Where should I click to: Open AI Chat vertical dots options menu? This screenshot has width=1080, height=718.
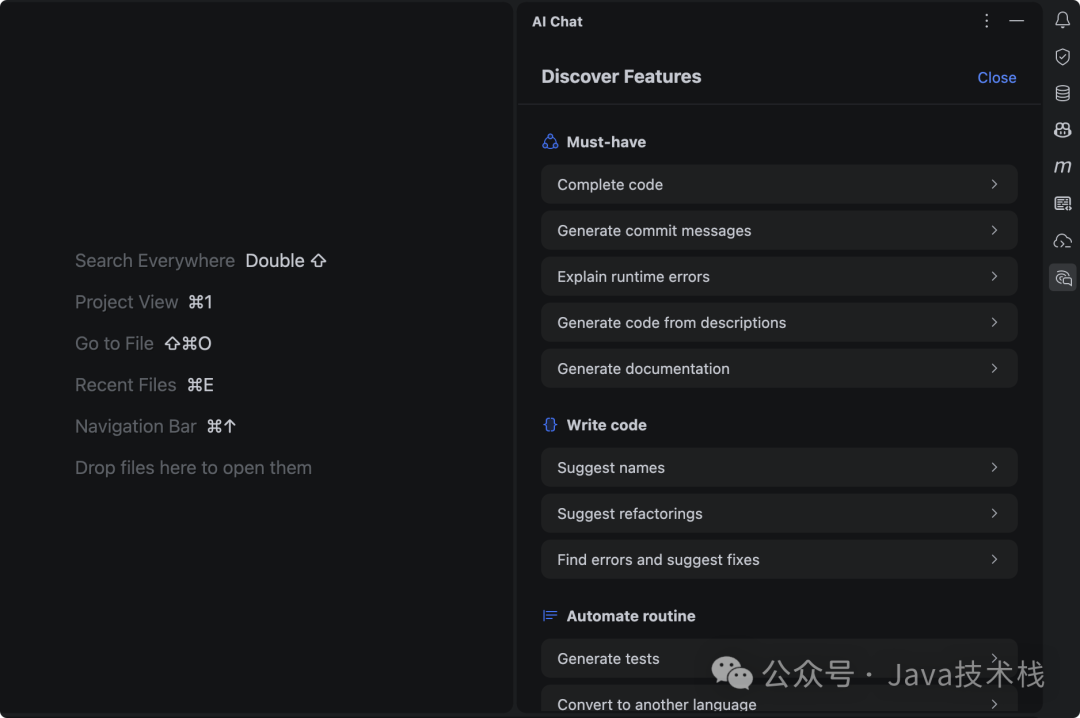tap(987, 21)
